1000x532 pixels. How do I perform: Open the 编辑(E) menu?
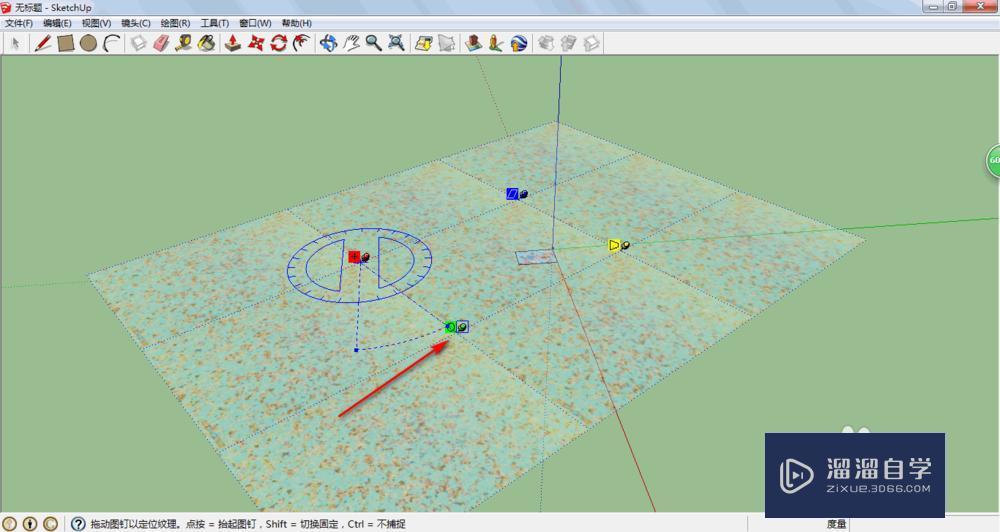click(57, 23)
